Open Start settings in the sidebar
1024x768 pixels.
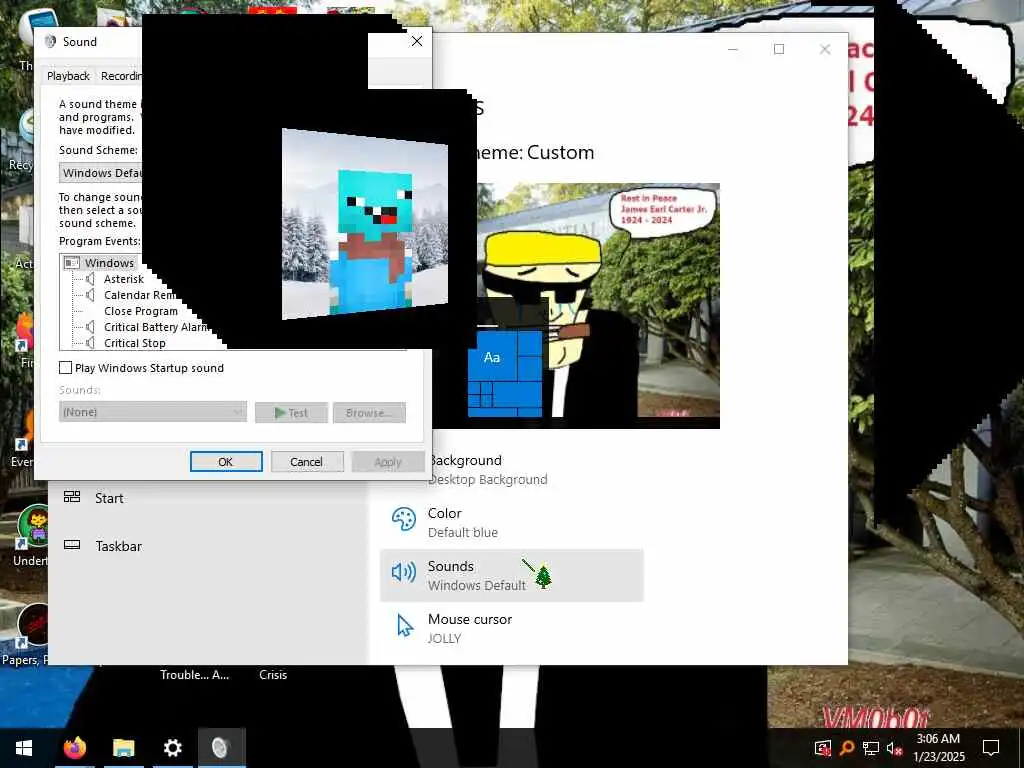pyautogui.click(x=109, y=498)
